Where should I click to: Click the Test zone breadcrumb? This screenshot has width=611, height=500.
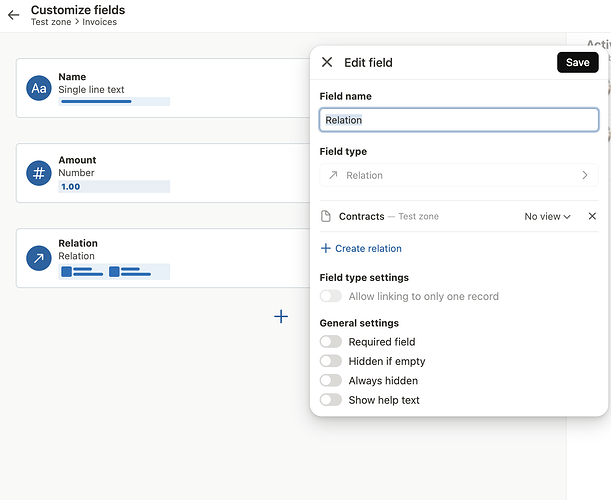pyautogui.click(x=51, y=22)
